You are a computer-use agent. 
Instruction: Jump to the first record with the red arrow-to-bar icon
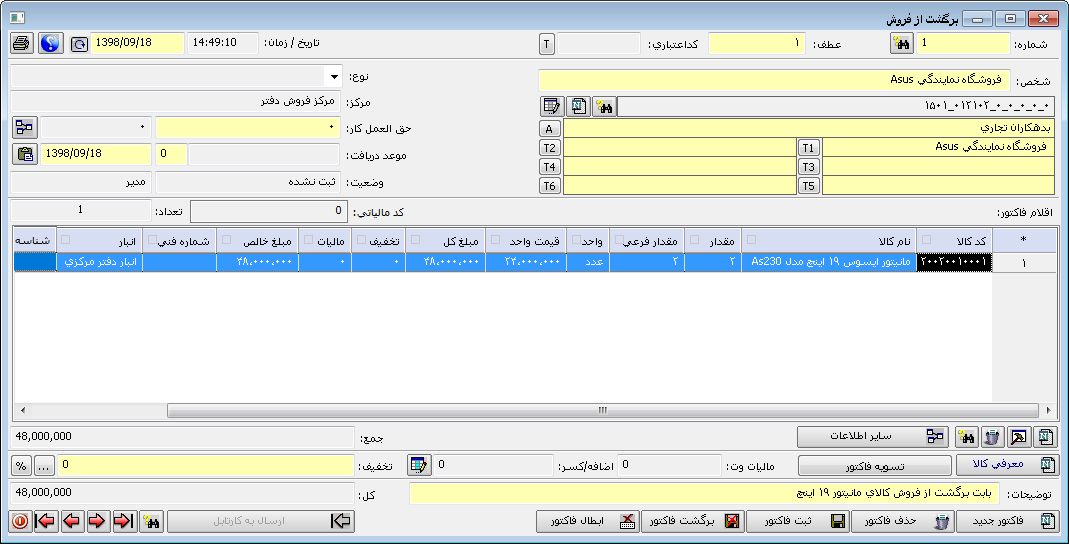click(x=46, y=521)
